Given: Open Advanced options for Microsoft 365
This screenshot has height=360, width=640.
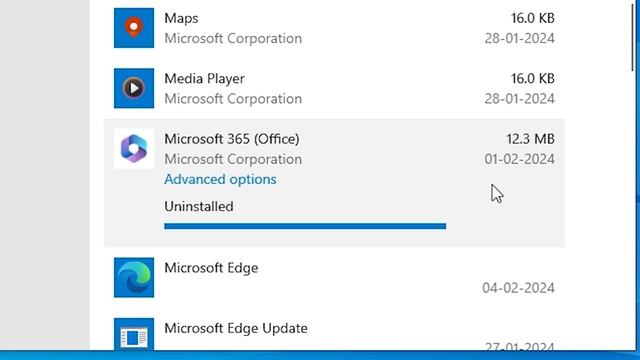Looking at the screenshot, I should (220, 179).
